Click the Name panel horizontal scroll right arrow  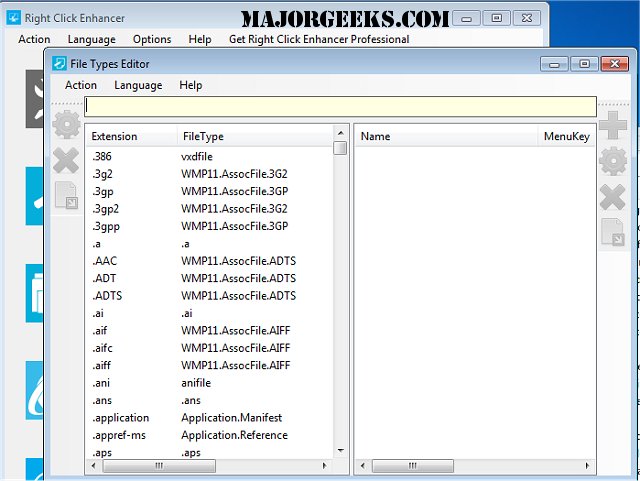pos(587,465)
